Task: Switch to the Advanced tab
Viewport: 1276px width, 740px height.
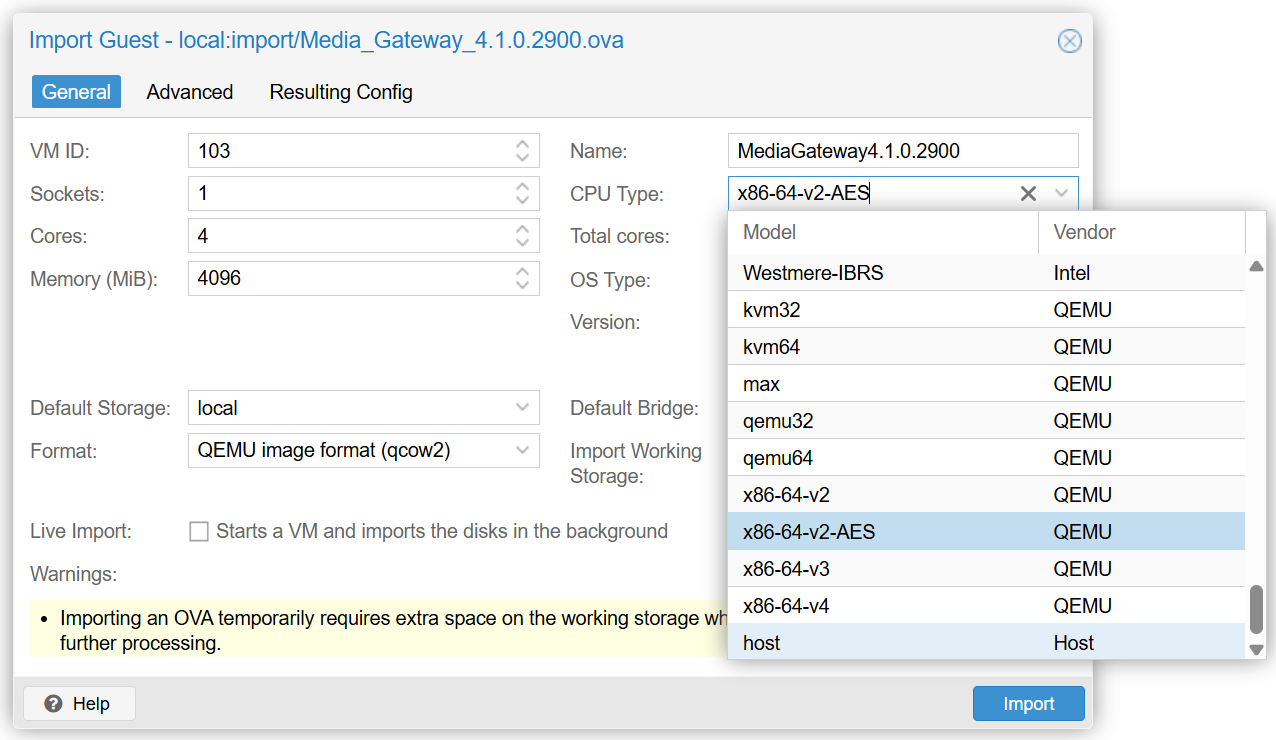Action: pos(189,92)
